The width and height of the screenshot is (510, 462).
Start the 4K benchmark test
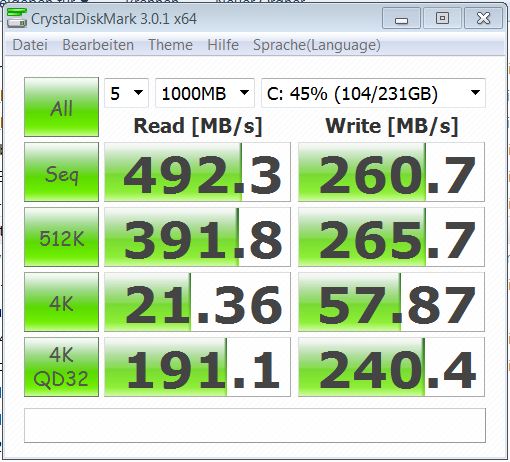tap(61, 302)
